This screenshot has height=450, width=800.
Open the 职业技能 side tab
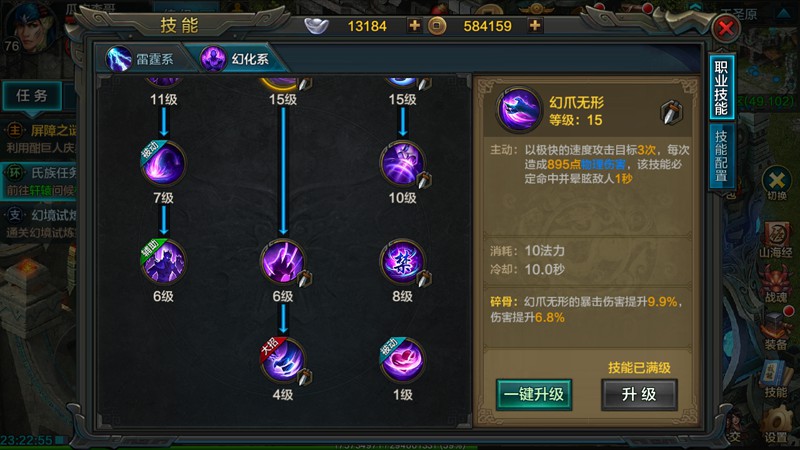pyautogui.click(x=721, y=88)
